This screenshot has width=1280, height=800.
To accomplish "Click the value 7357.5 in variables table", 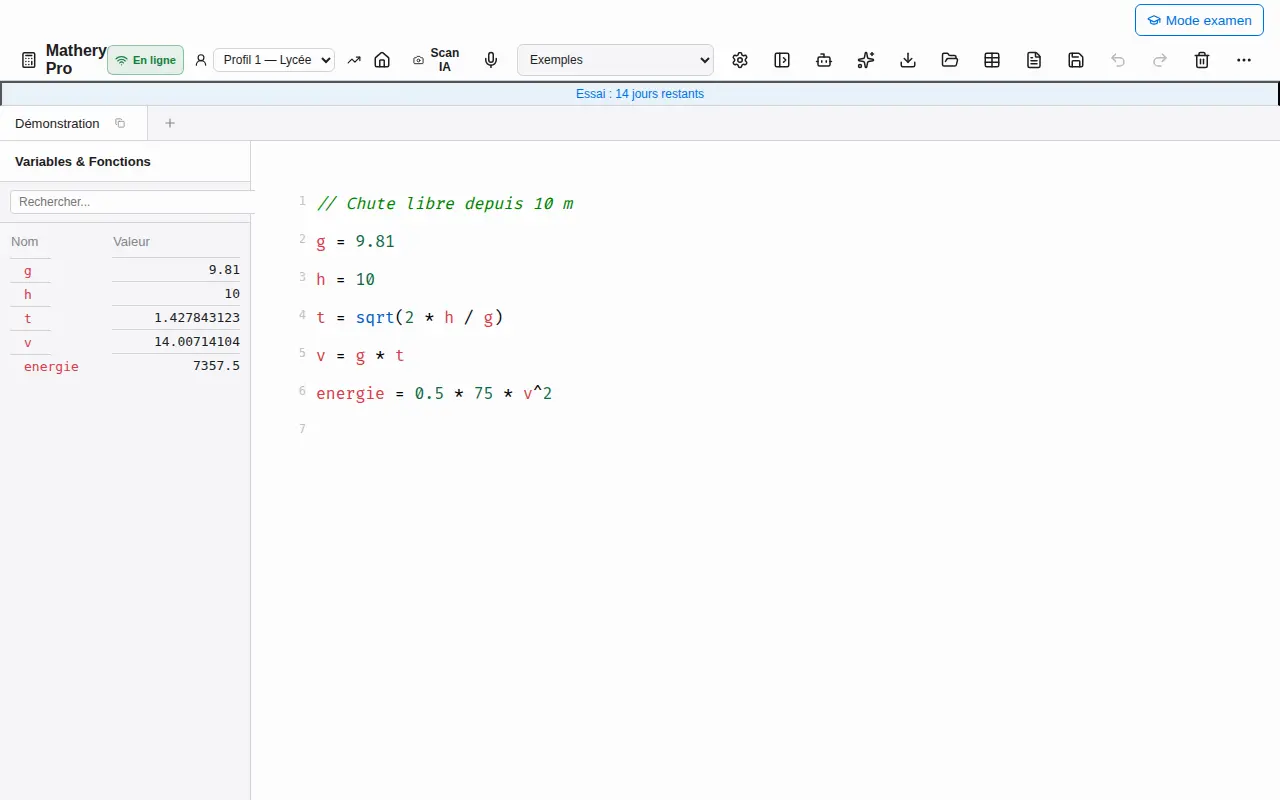I will 216,366.
